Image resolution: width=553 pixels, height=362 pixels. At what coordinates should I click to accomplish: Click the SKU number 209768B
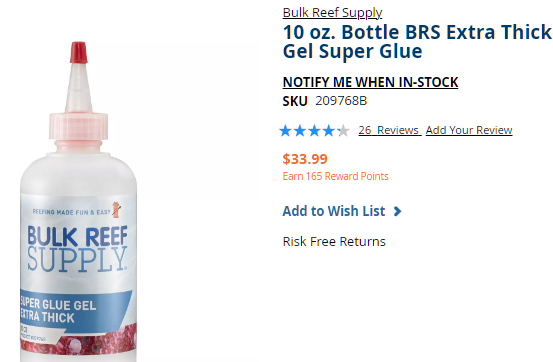point(341,101)
